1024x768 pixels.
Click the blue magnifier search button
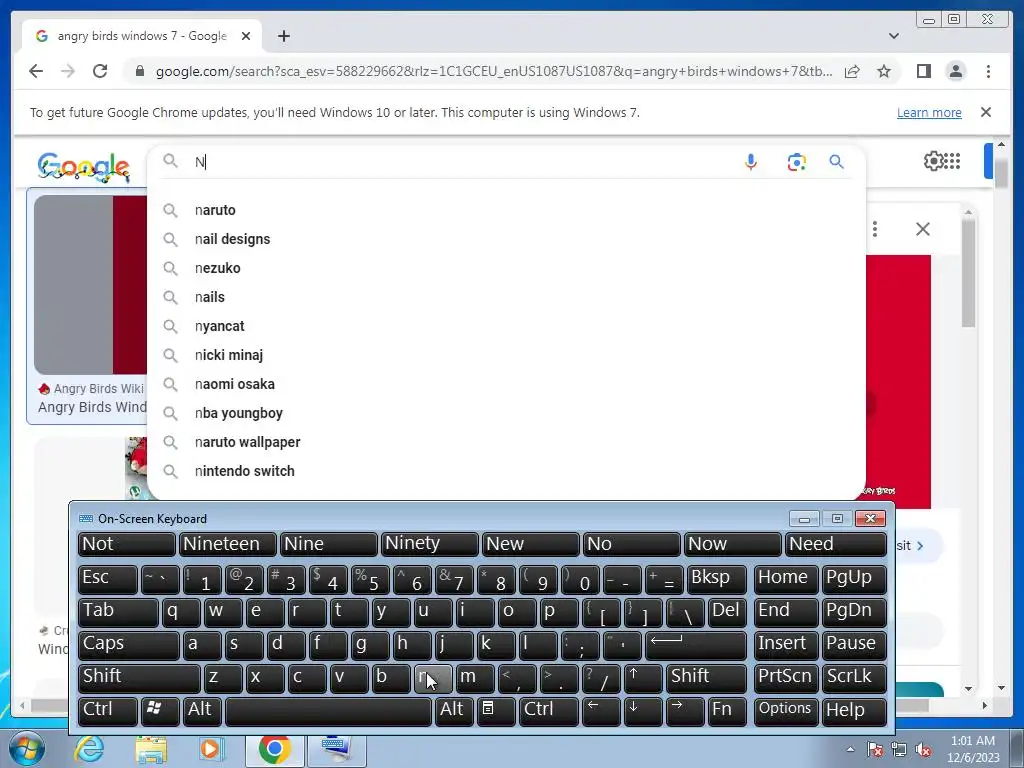click(837, 161)
